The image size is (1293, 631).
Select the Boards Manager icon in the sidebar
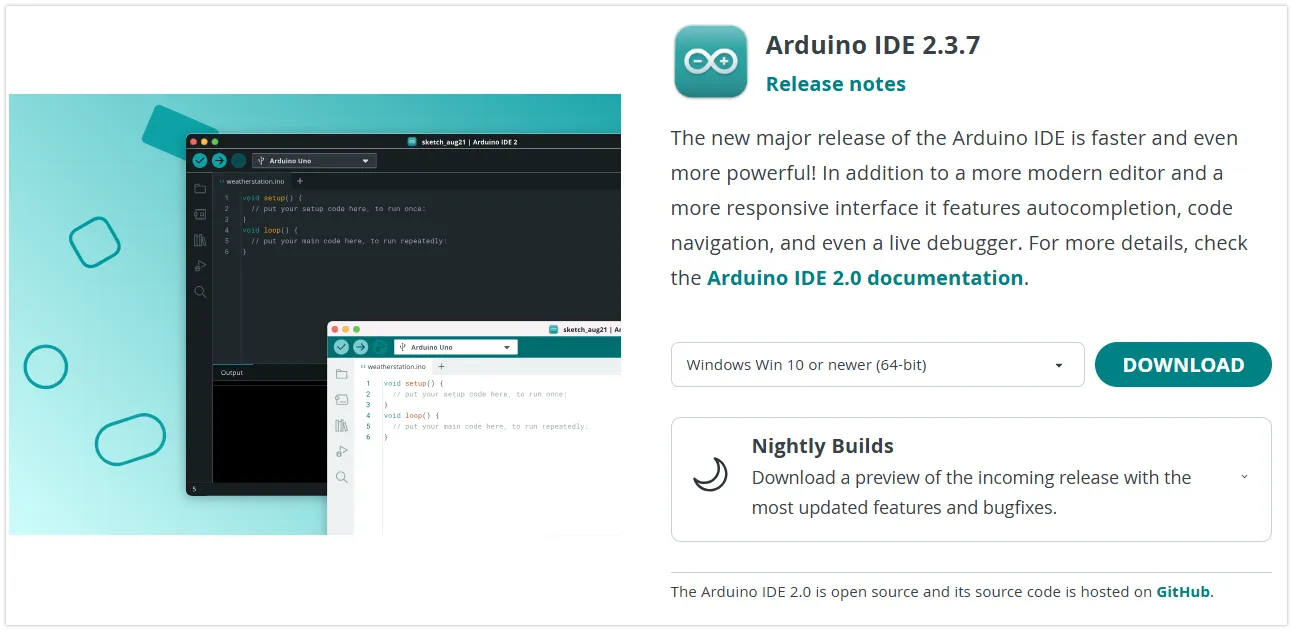(x=200, y=213)
